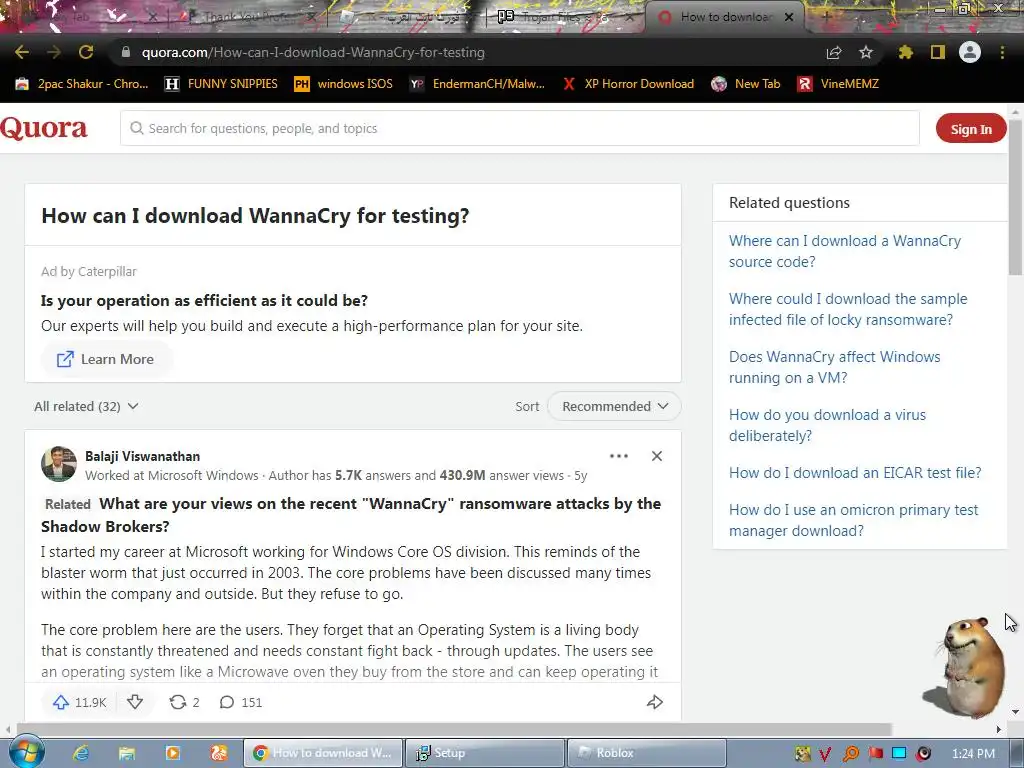Open a new browser tab with plus
Image resolution: width=1024 pixels, height=768 pixels.
point(825,17)
